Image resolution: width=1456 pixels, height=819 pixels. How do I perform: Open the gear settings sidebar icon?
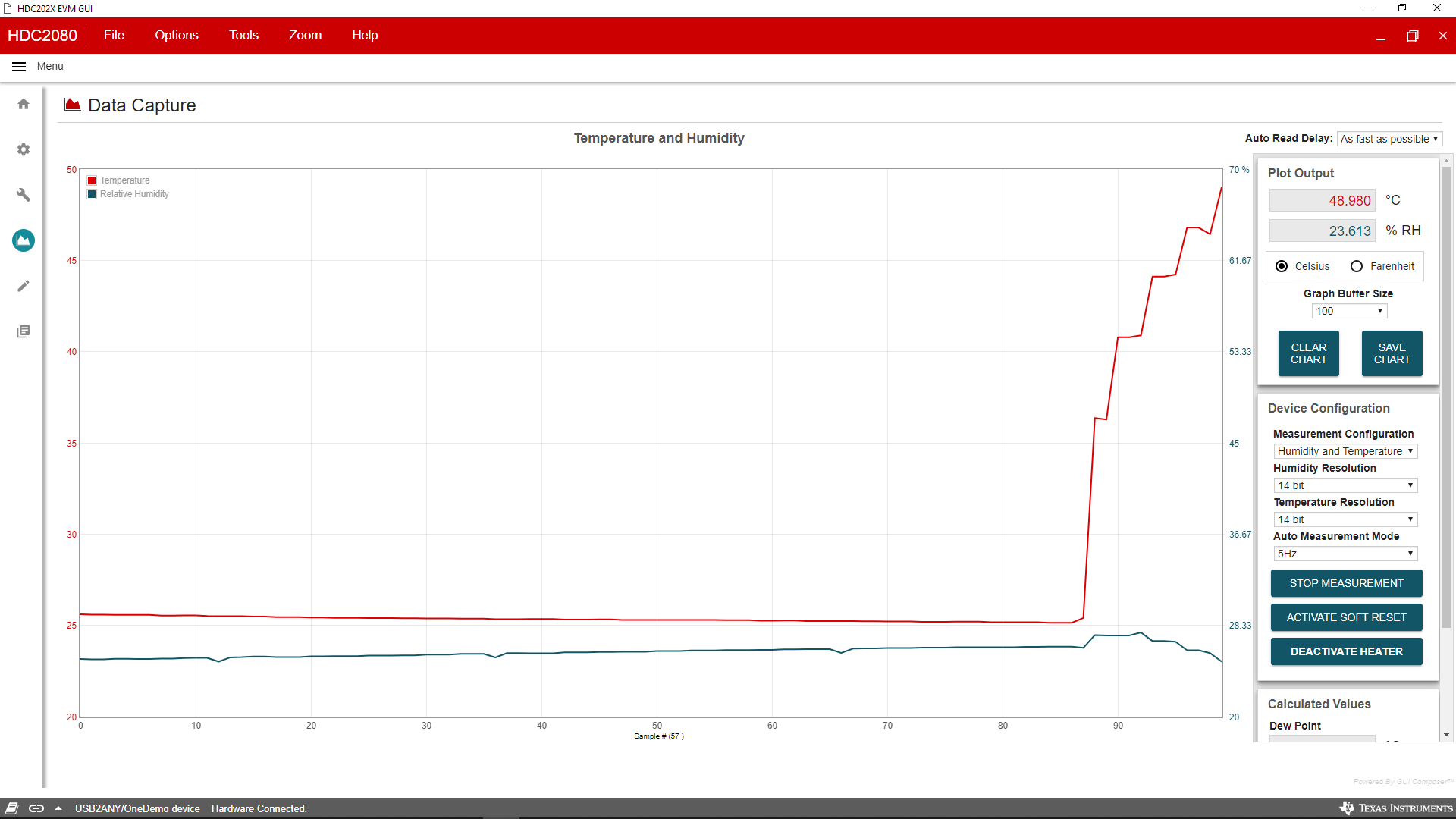[24, 149]
